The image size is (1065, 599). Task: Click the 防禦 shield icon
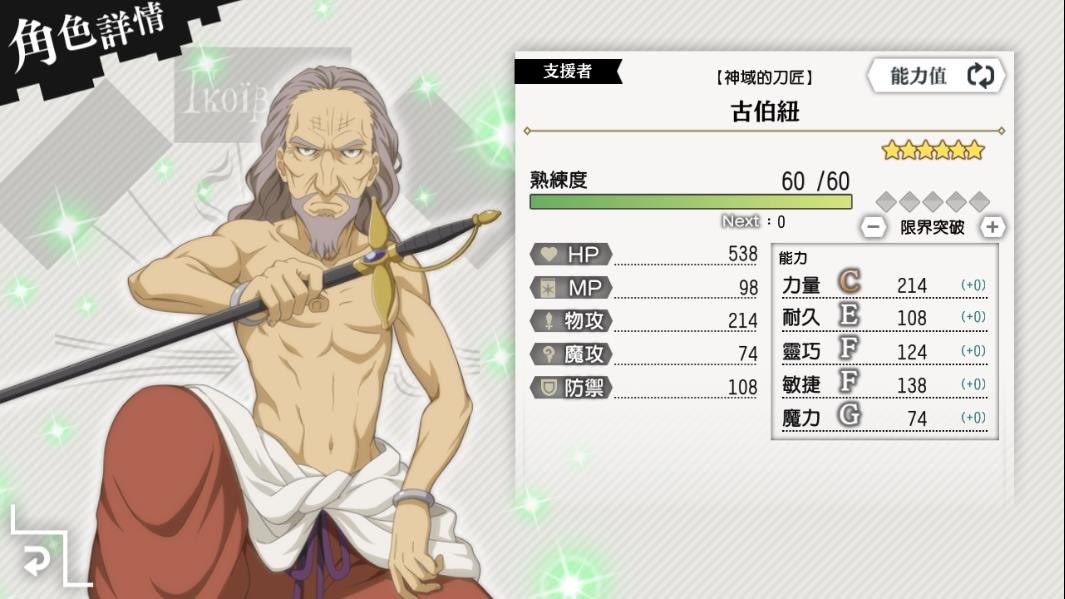tap(548, 387)
